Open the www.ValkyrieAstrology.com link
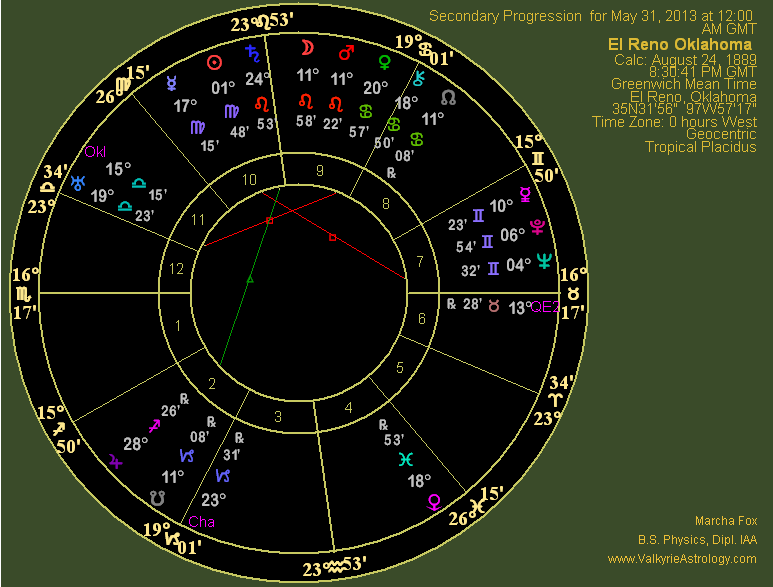Screen dimensions: 773x587 pyautogui.click(x=682, y=558)
